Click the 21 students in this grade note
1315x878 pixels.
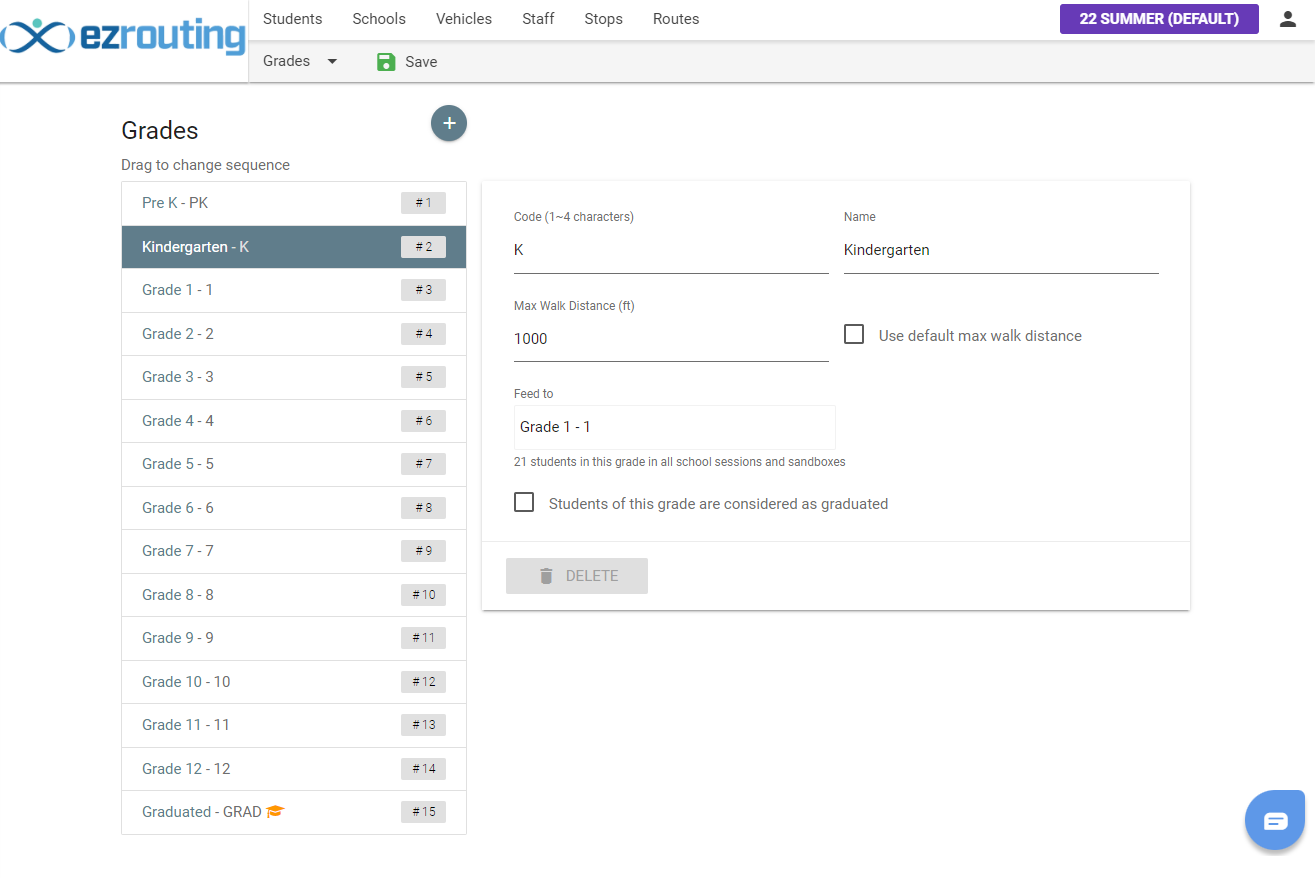tap(680, 462)
